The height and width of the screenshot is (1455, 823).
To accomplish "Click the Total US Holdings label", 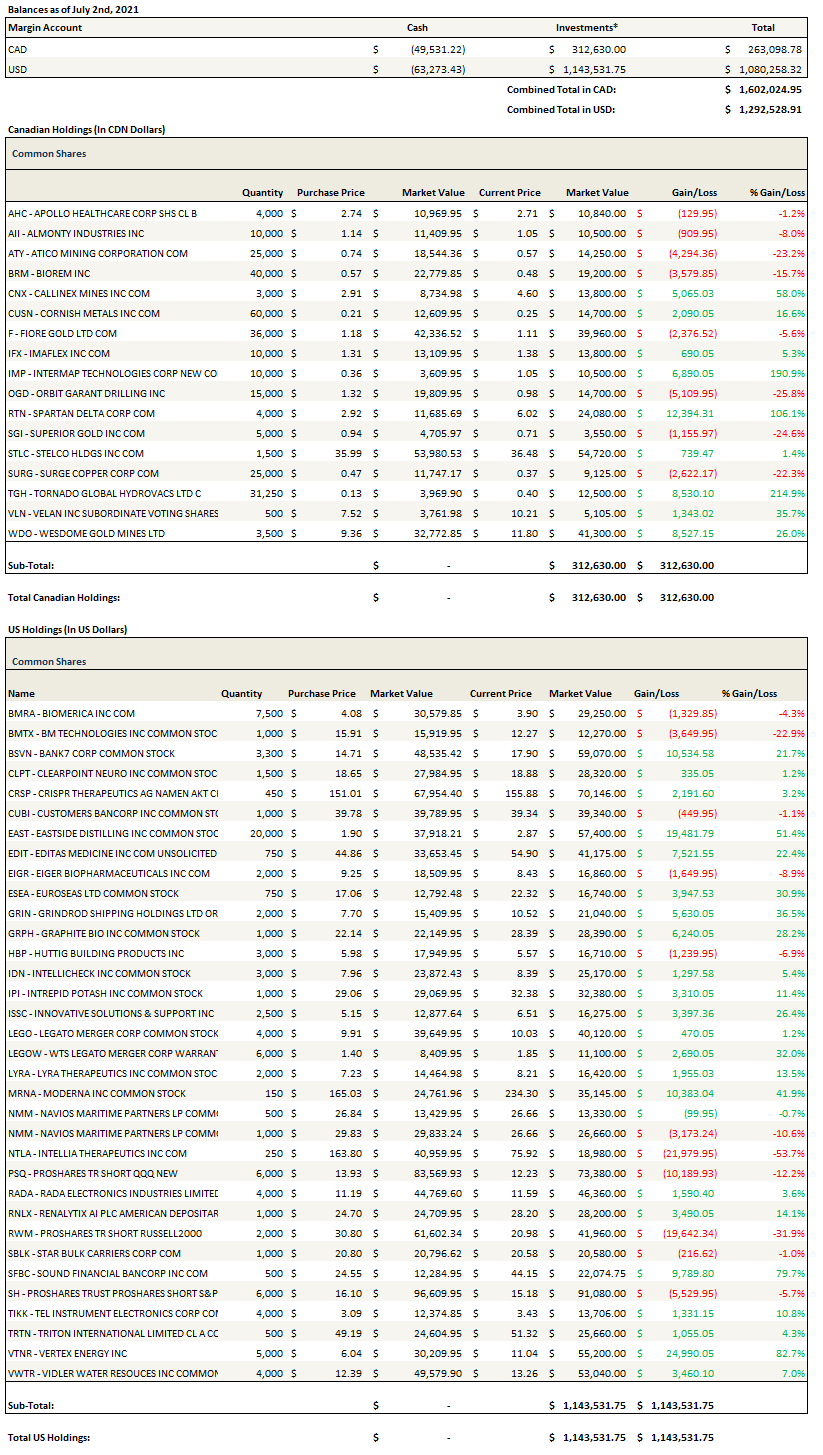I will [49, 1437].
